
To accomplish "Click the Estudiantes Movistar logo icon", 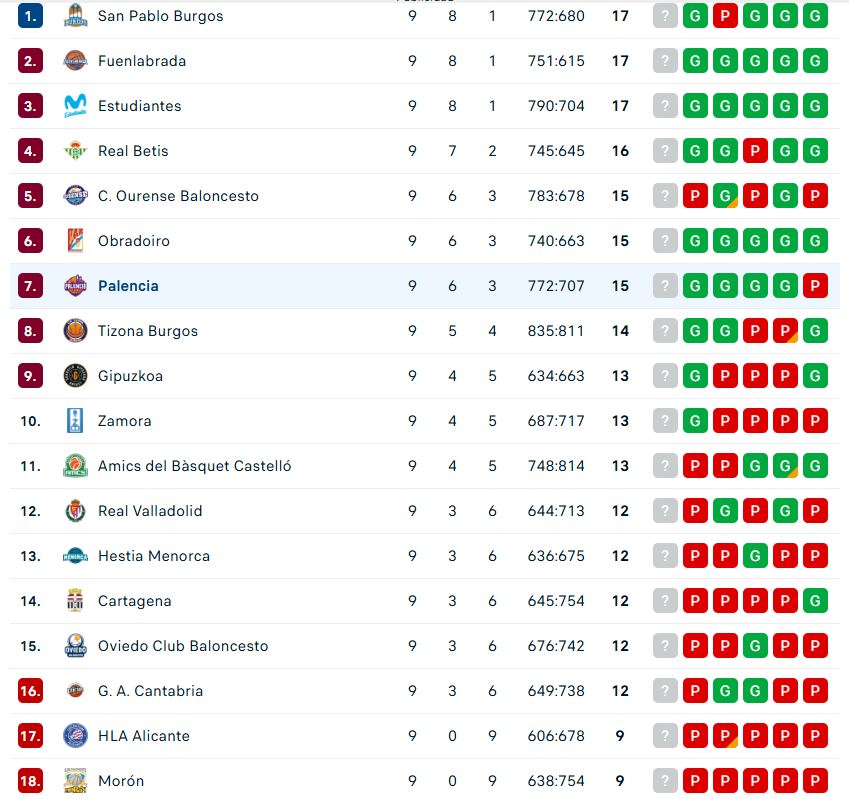I will pos(75,106).
